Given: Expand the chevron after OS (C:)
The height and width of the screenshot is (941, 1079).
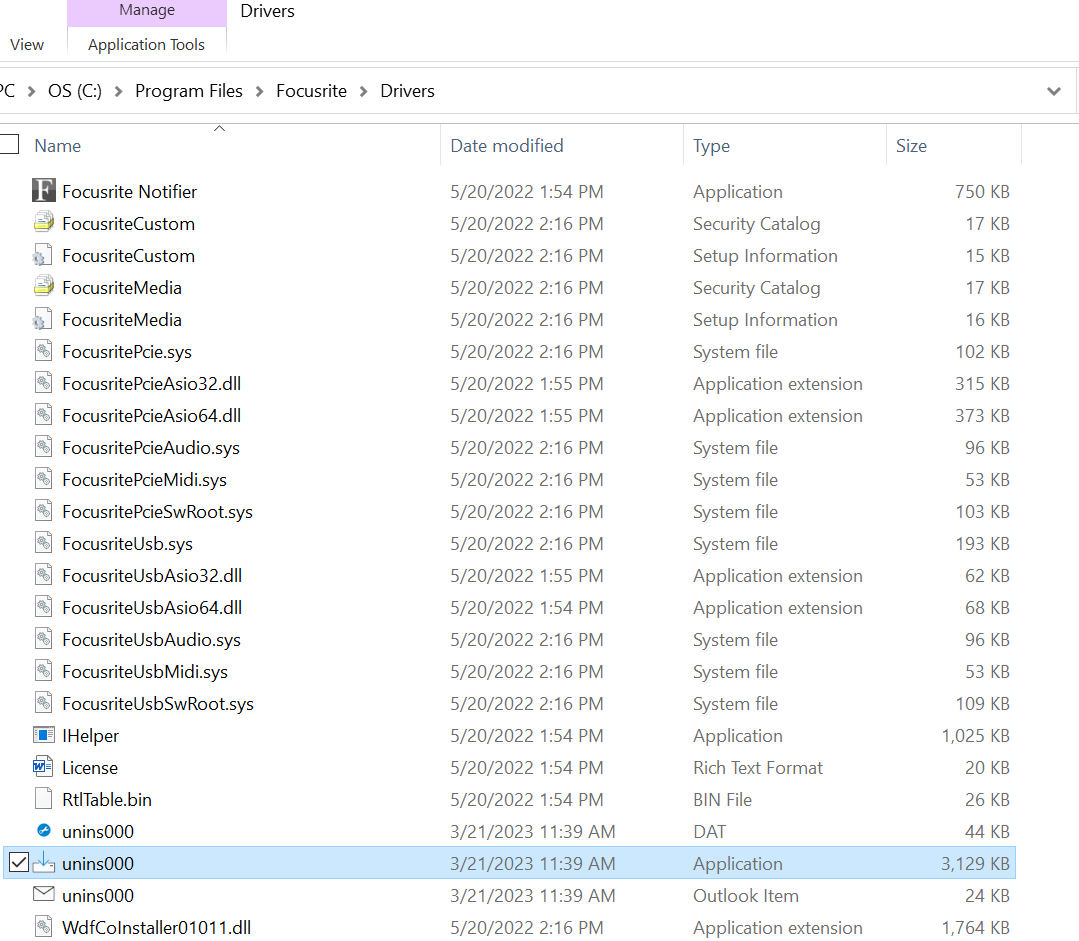Looking at the screenshot, I should [118, 91].
